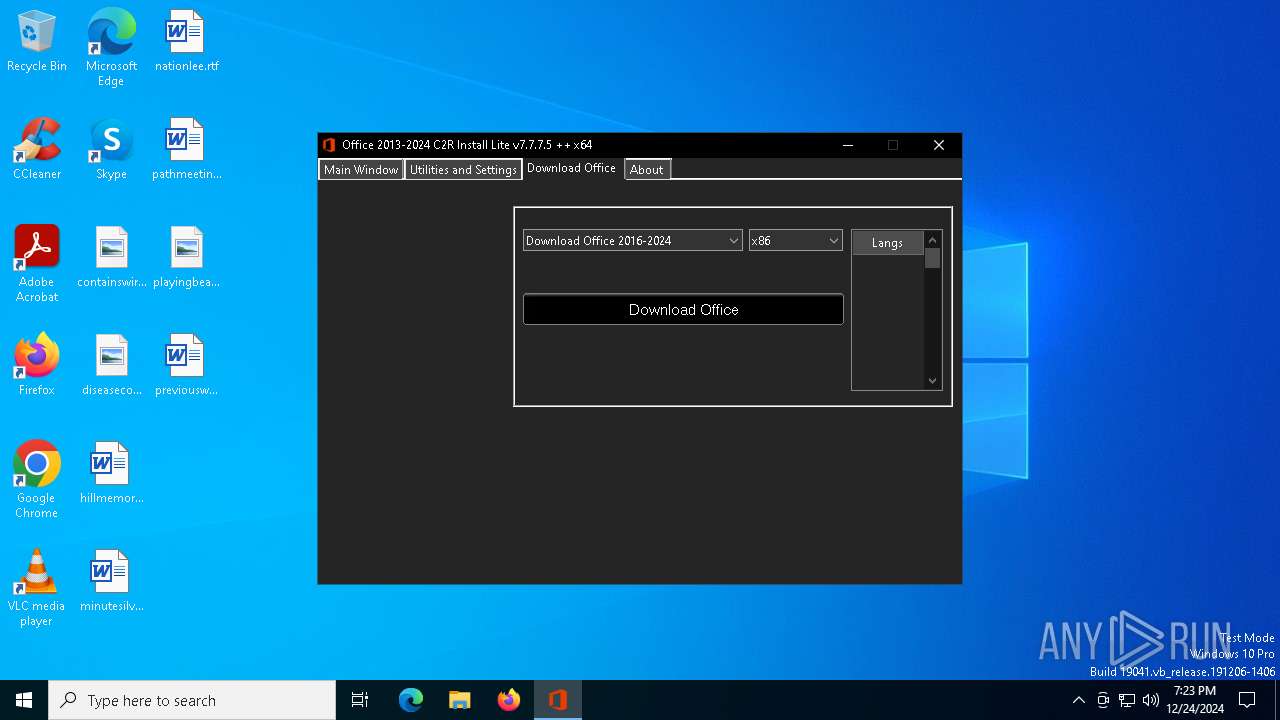Minimize the Office C2R Install window

848,145
